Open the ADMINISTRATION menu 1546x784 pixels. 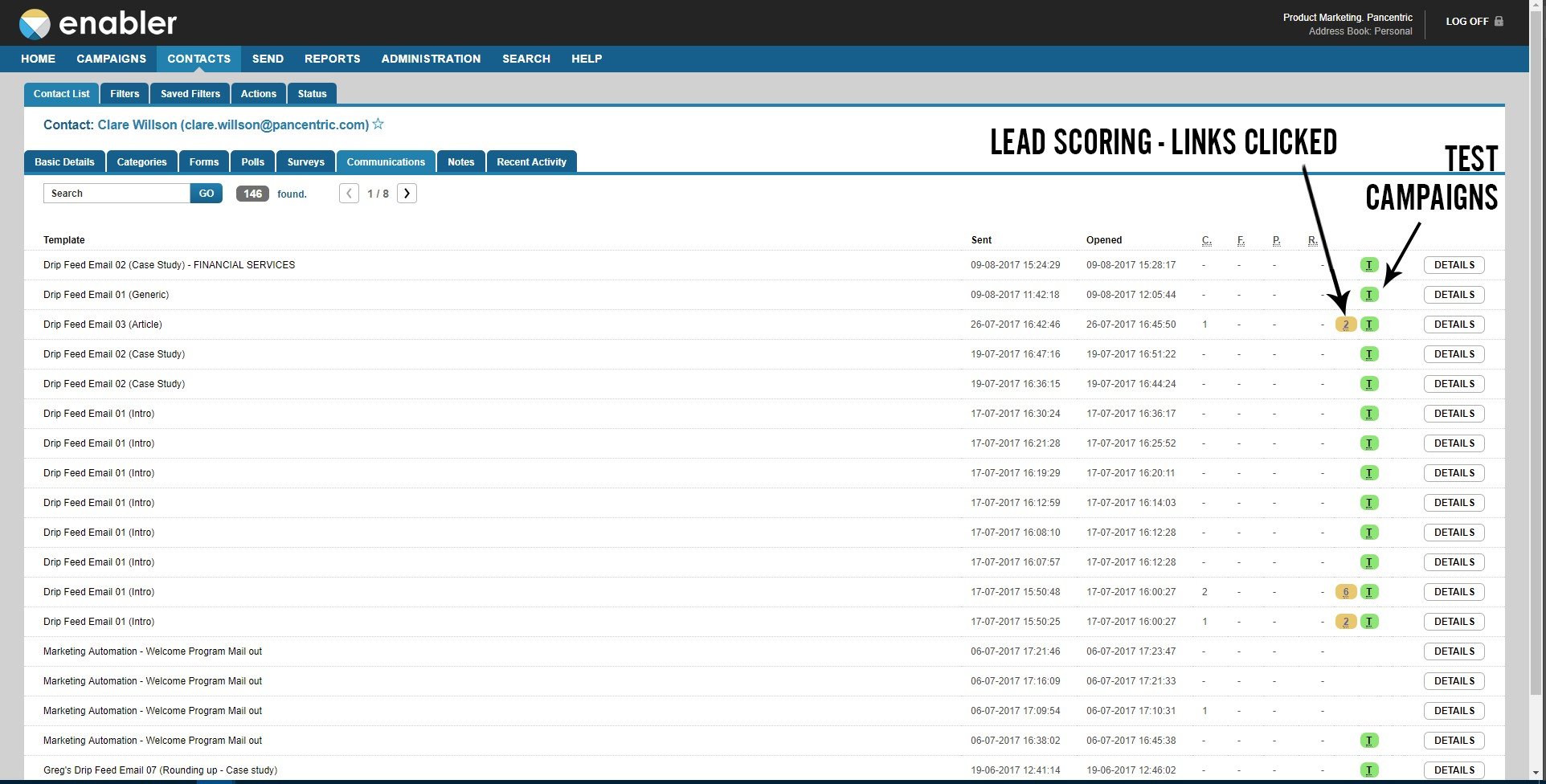[431, 59]
